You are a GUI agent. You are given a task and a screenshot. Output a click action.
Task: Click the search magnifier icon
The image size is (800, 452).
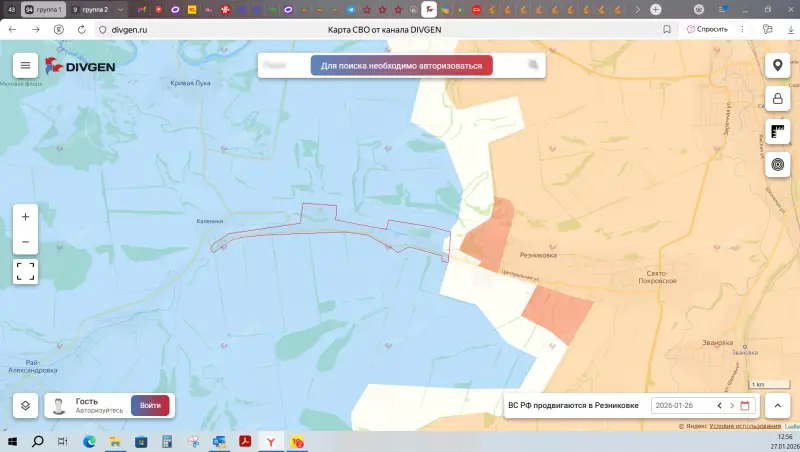click(533, 66)
